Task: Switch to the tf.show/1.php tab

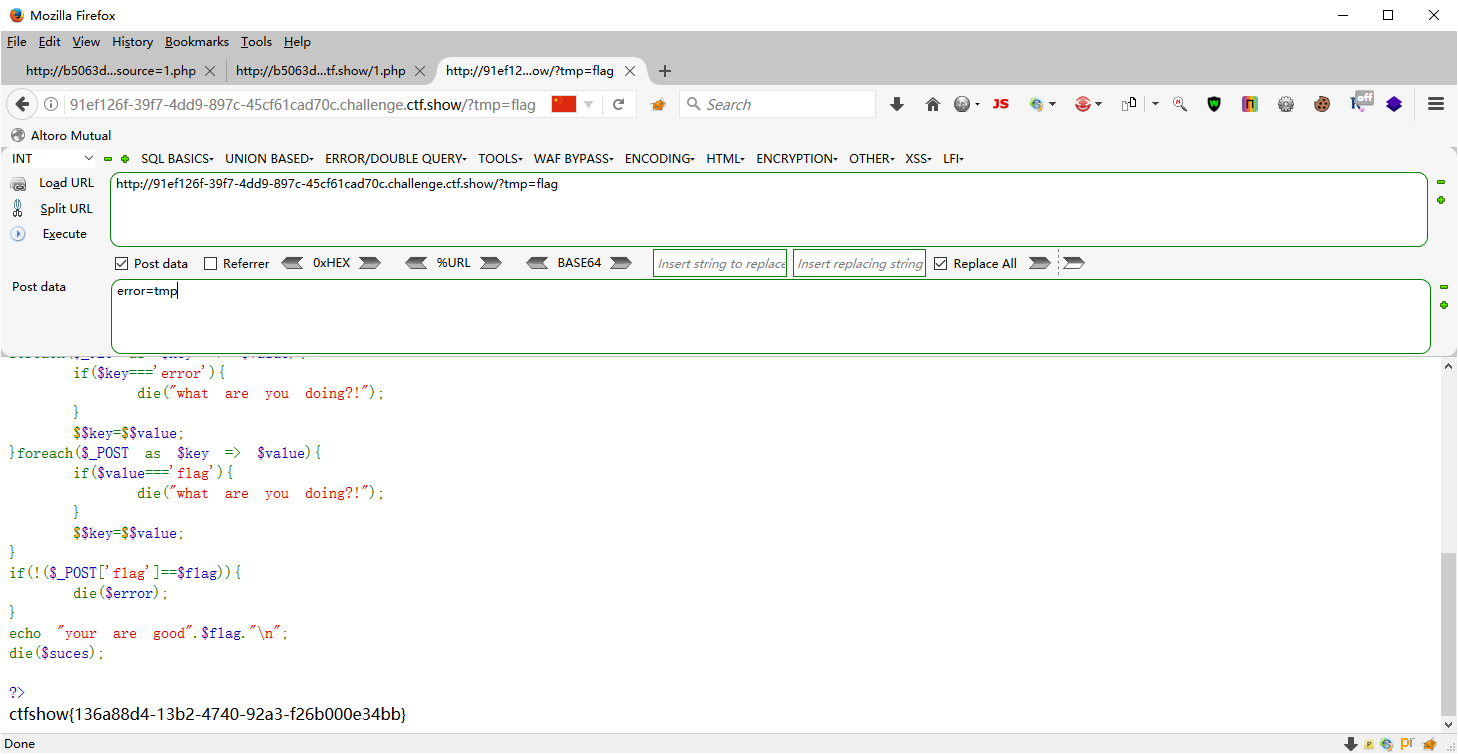Action: 321,71
